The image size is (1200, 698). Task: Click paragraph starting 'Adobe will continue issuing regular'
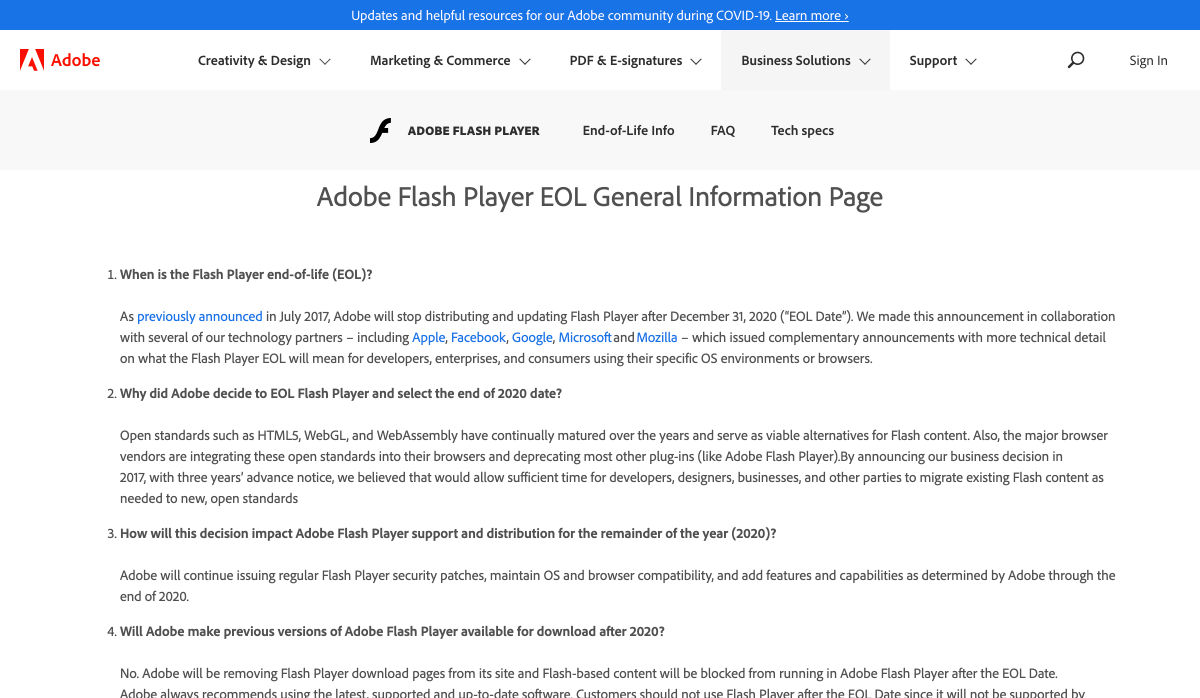pos(617,586)
